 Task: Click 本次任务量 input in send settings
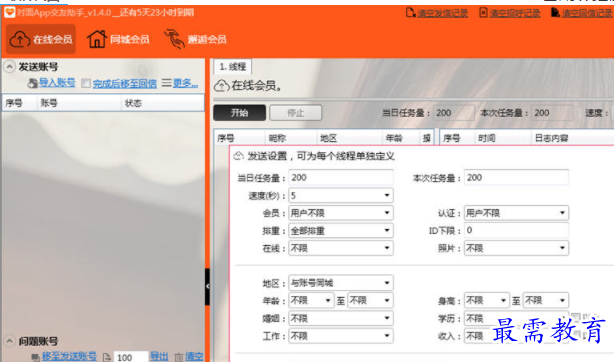[516, 178]
